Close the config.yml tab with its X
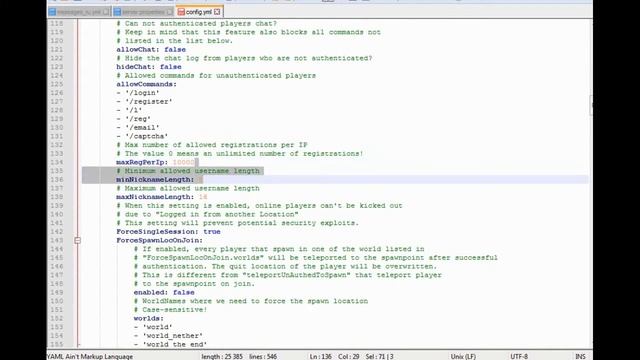The width and height of the screenshot is (640, 360). [x=217, y=12]
